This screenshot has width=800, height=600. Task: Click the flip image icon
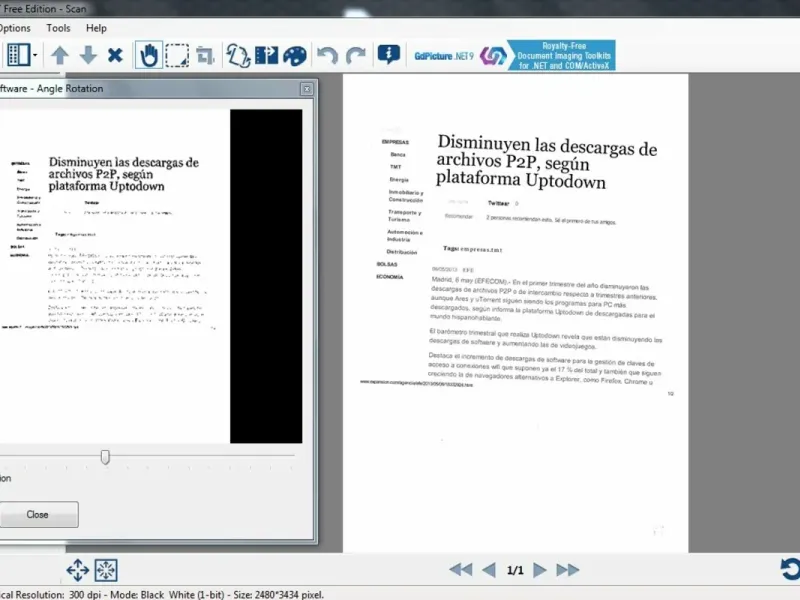pos(266,55)
